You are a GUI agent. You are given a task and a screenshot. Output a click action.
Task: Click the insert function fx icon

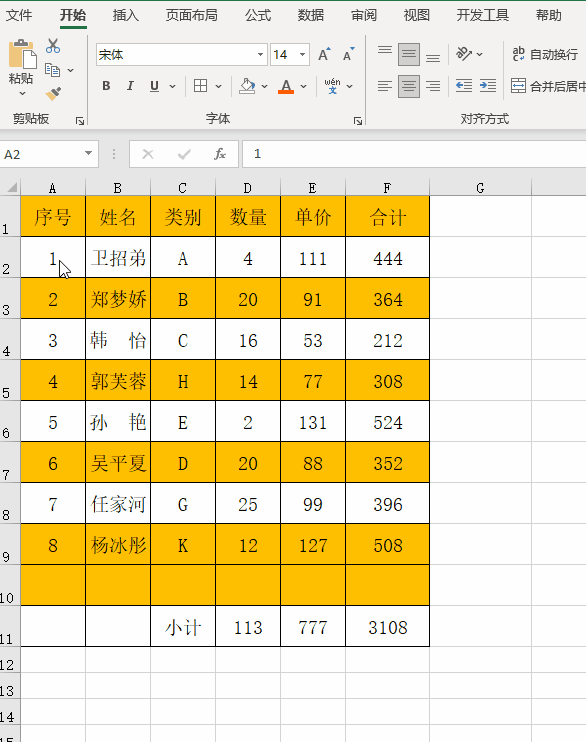[220, 154]
